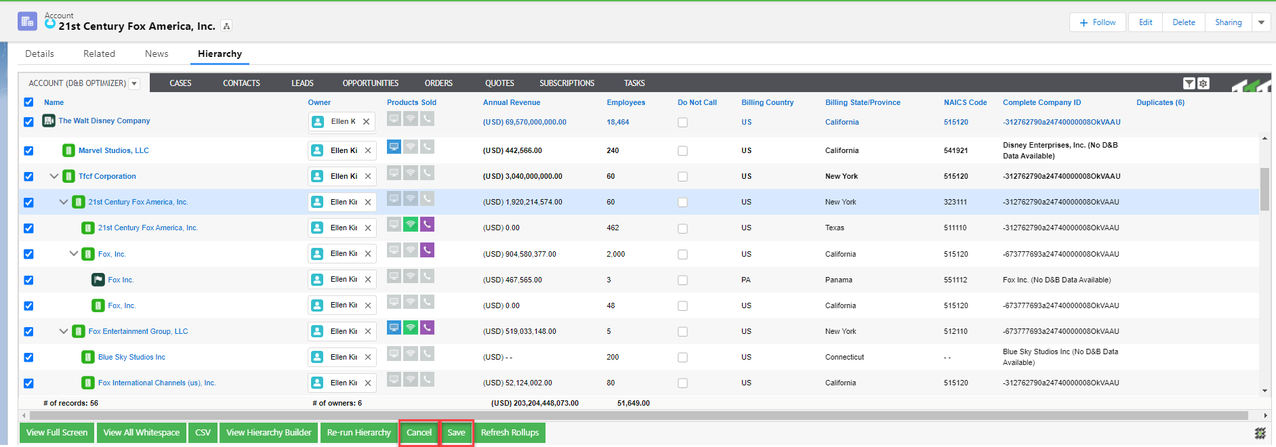Switch to the News tab
This screenshot has width=1276, height=447.
pyautogui.click(x=156, y=54)
